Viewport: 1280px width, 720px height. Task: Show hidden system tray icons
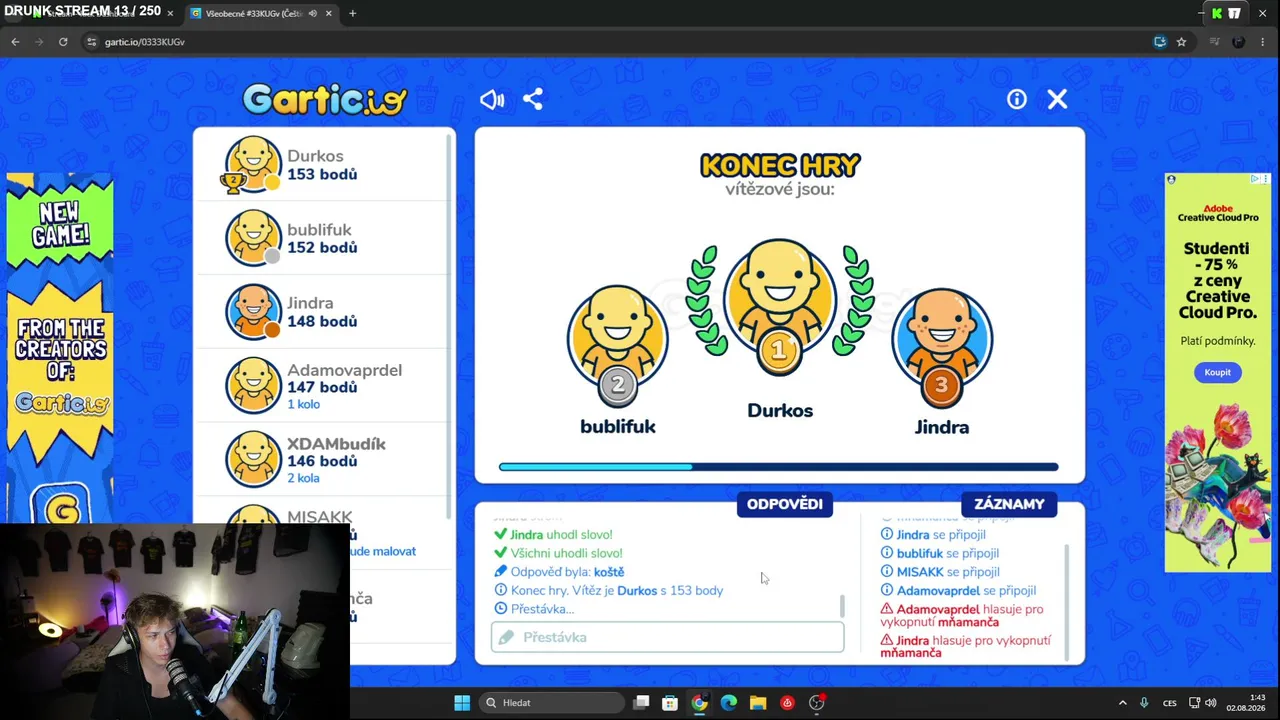(x=1122, y=703)
